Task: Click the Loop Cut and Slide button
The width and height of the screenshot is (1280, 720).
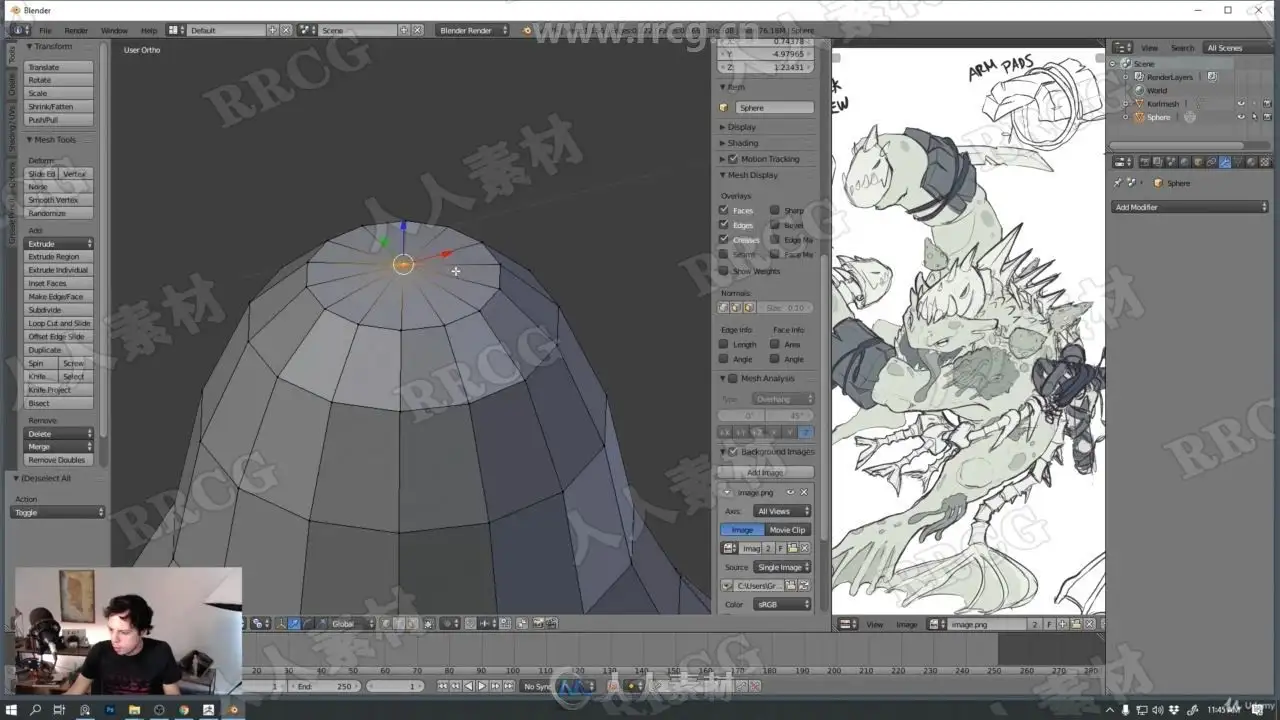Action: coord(59,323)
